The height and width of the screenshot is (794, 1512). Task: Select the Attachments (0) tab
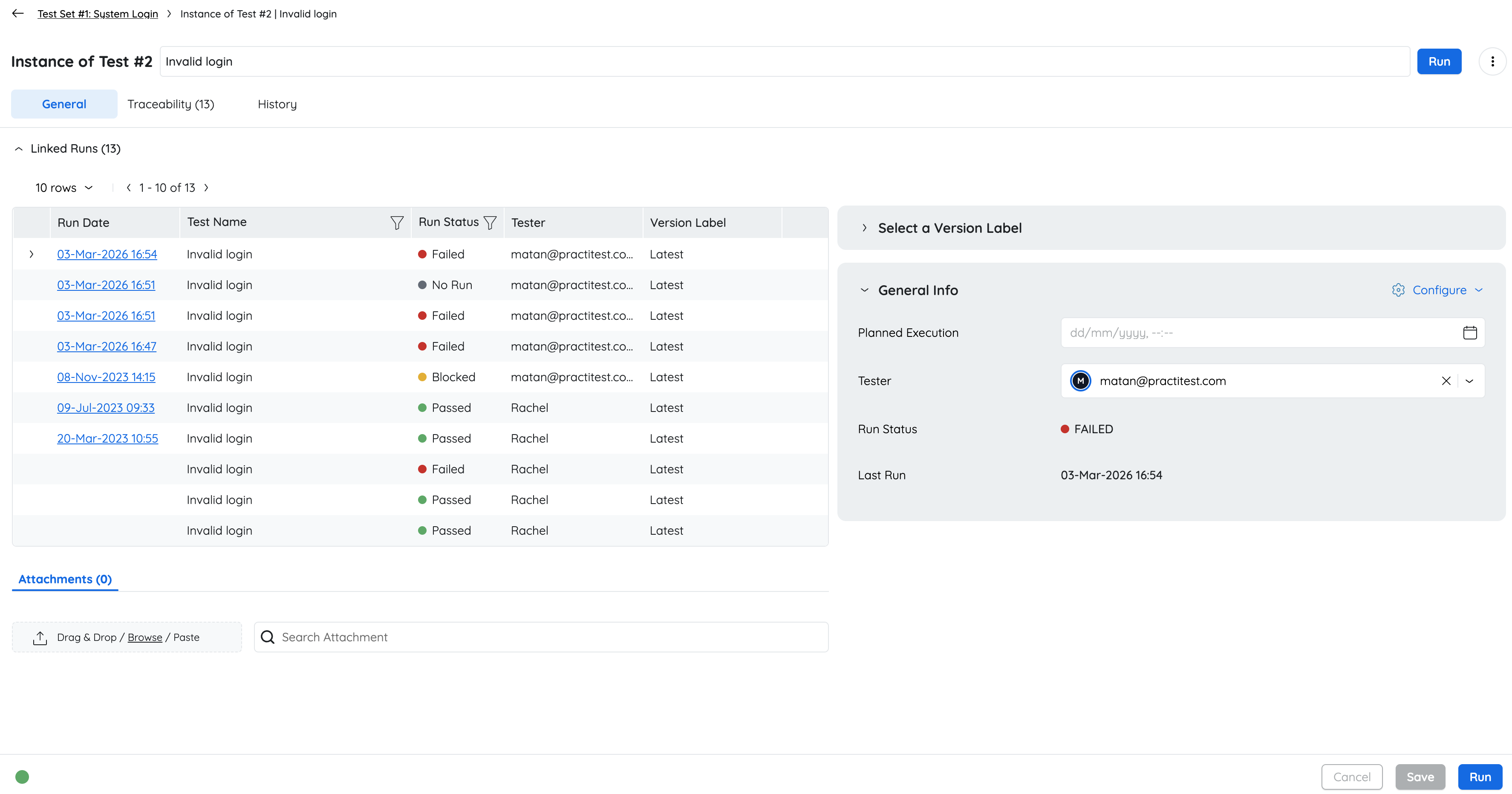(65, 579)
